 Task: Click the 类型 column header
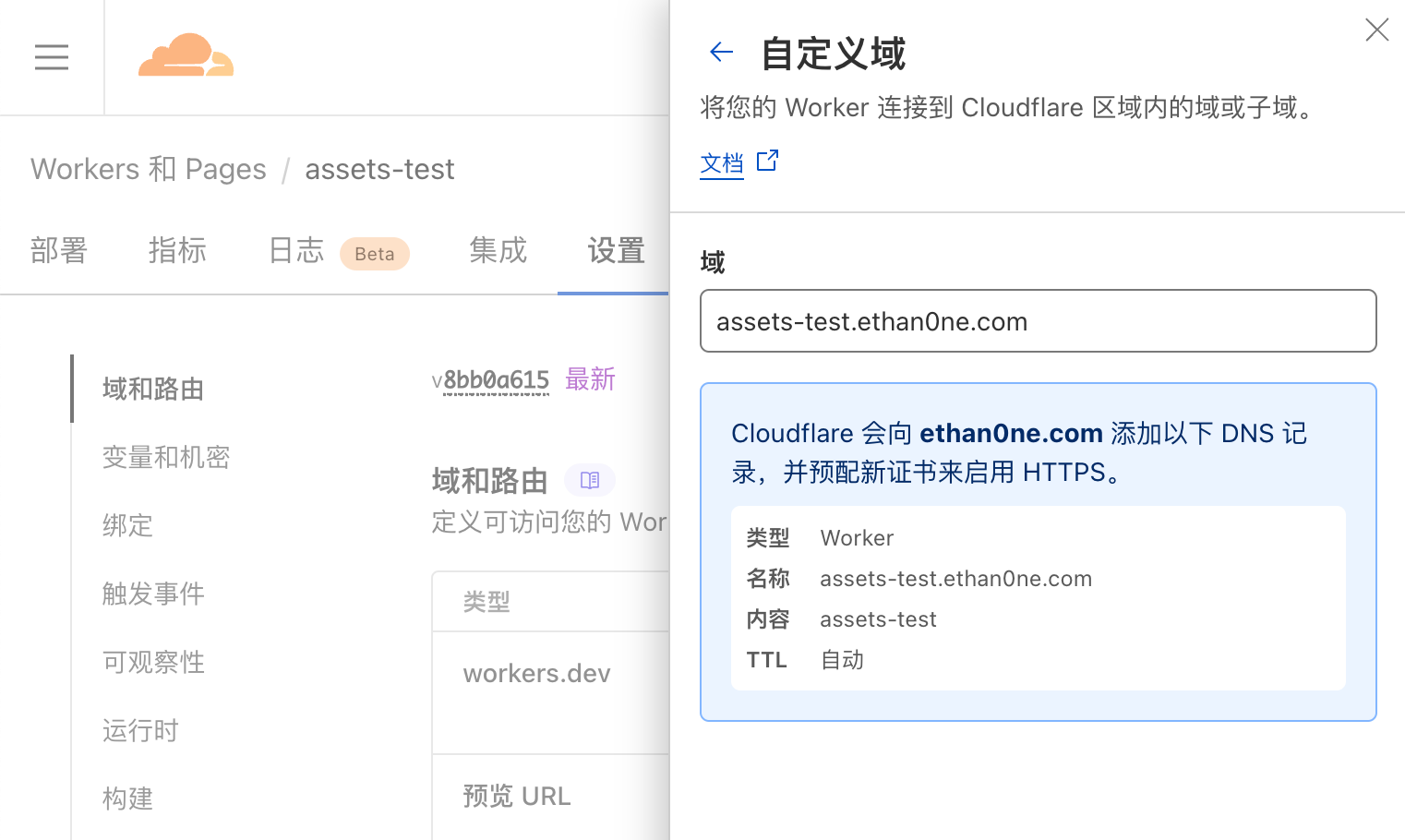tap(486, 602)
